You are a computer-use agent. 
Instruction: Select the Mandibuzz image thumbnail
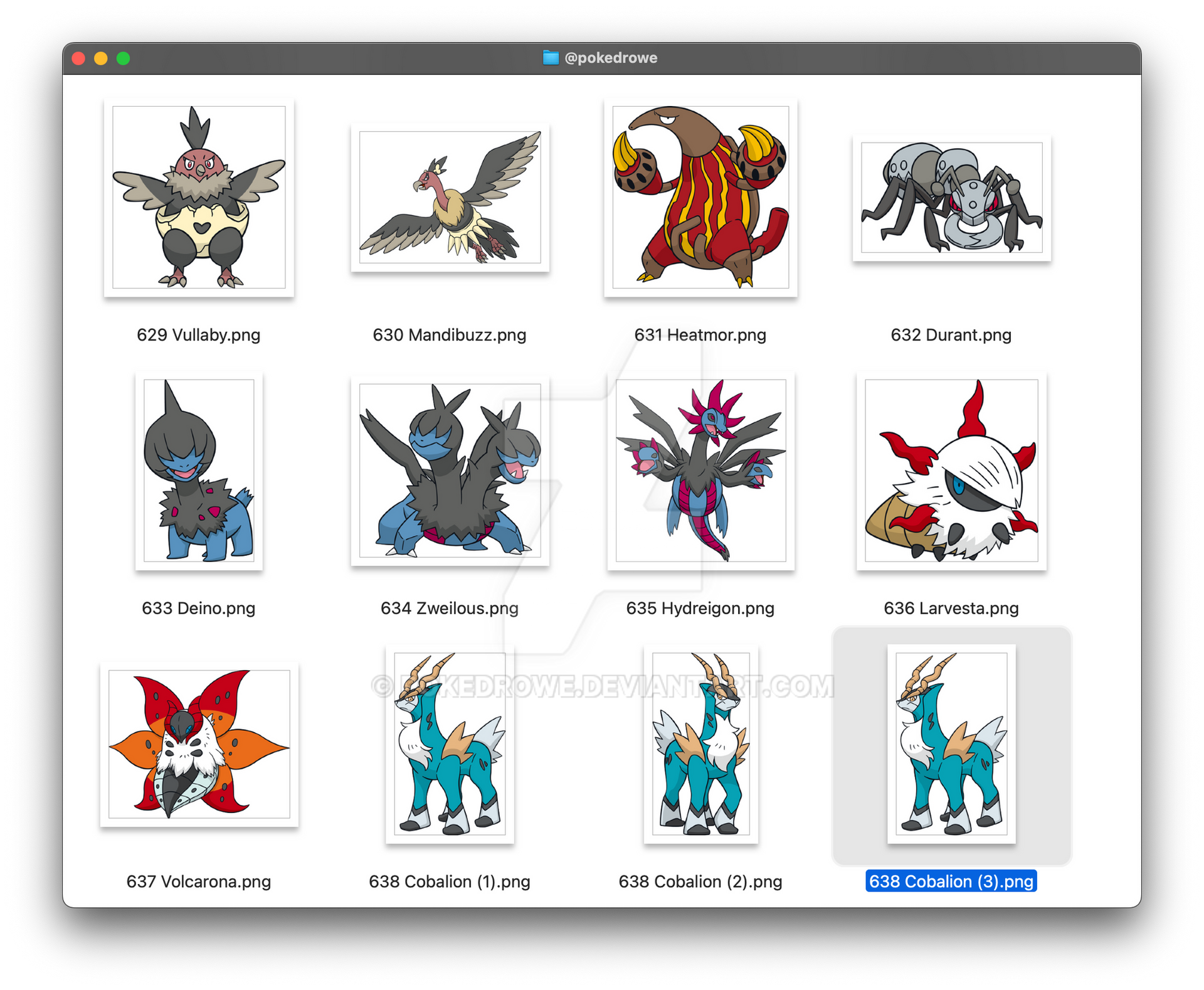[450, 197]
